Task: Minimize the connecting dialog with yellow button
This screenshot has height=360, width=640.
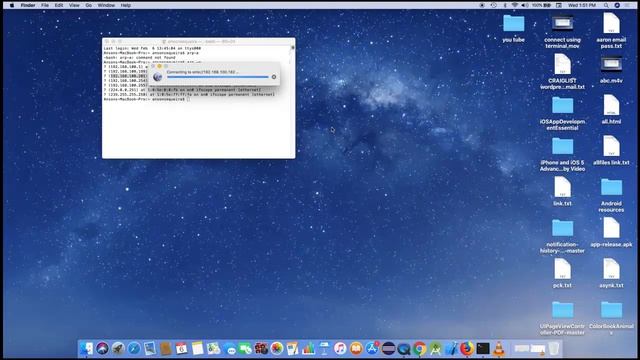Action: [160, 66]
